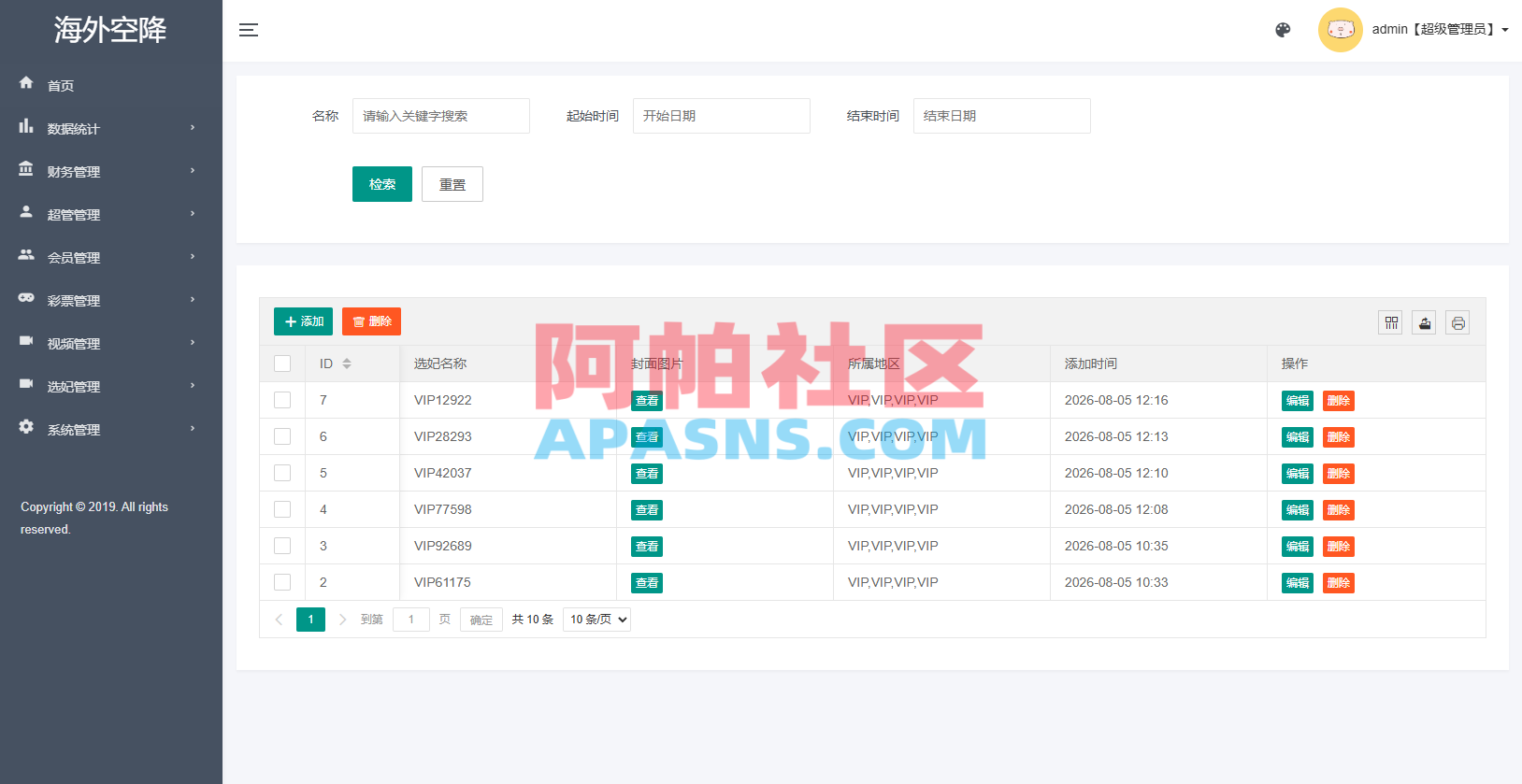
Task: Click the camera icon for 视频管理
Action: [26, 341]
